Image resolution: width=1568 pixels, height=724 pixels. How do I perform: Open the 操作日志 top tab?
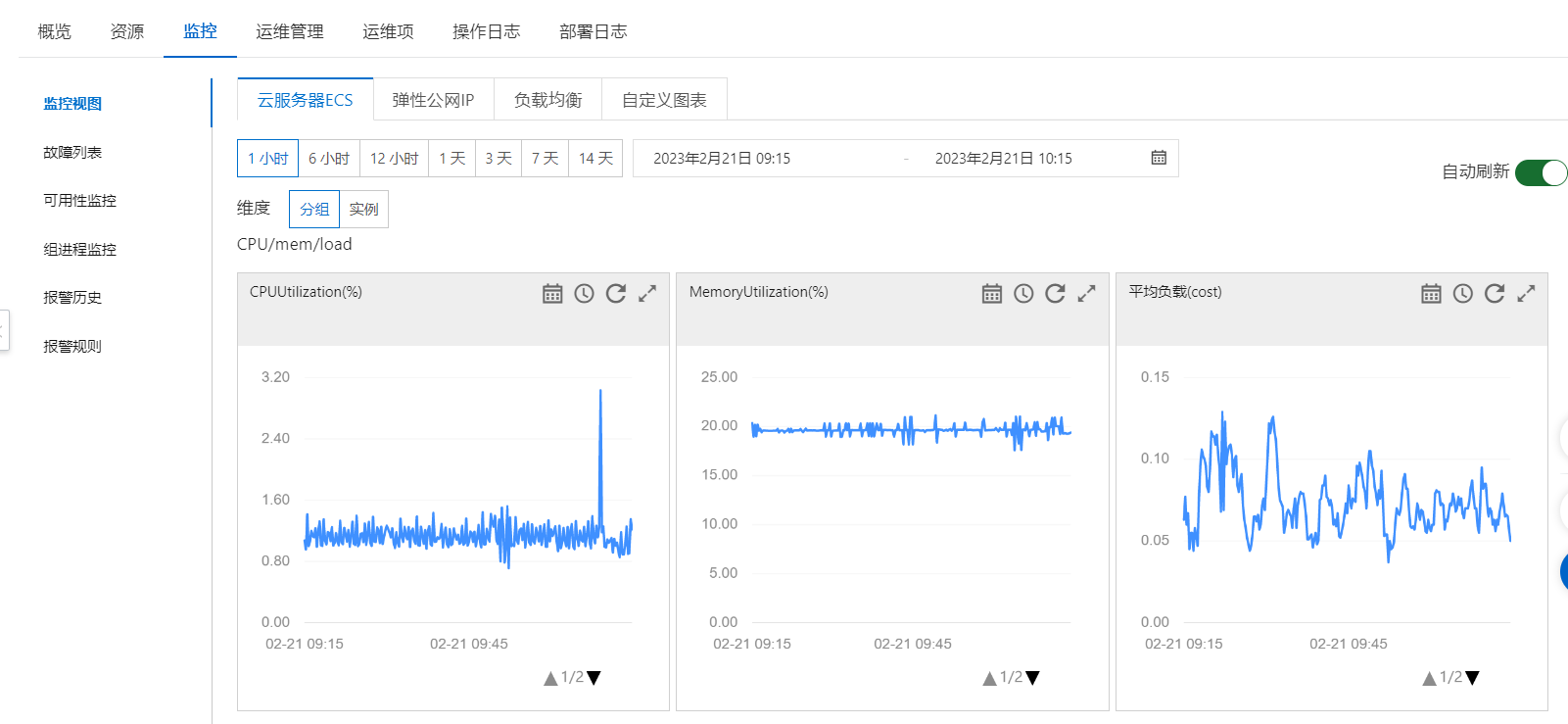(x=487, y=31)
